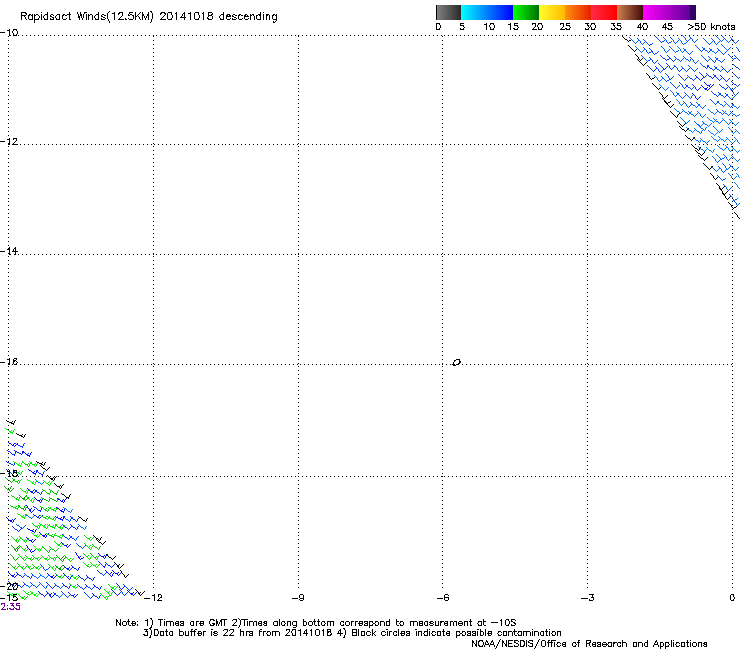The height and width of the screenshot is (650, 740).
Task: Click the red 30-35 knots color band
Action: point(604,12)
